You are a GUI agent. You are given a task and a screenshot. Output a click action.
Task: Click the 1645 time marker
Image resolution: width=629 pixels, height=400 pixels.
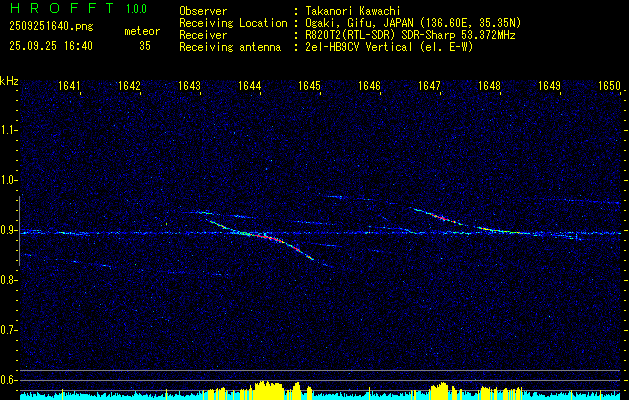(x=310, y=86)
